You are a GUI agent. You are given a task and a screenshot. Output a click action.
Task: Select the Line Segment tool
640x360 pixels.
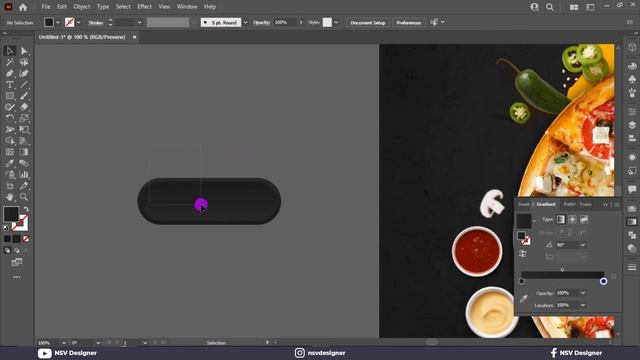[24, 85]
